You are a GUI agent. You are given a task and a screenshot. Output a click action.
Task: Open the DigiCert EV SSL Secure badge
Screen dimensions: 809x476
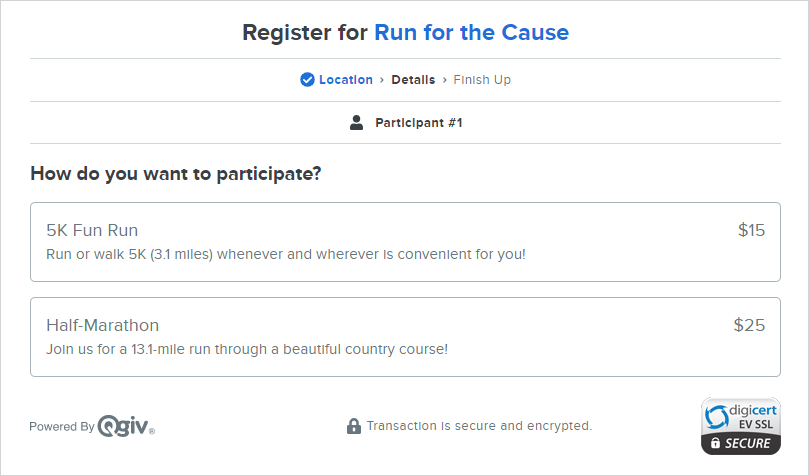click(x=740, y=426)
